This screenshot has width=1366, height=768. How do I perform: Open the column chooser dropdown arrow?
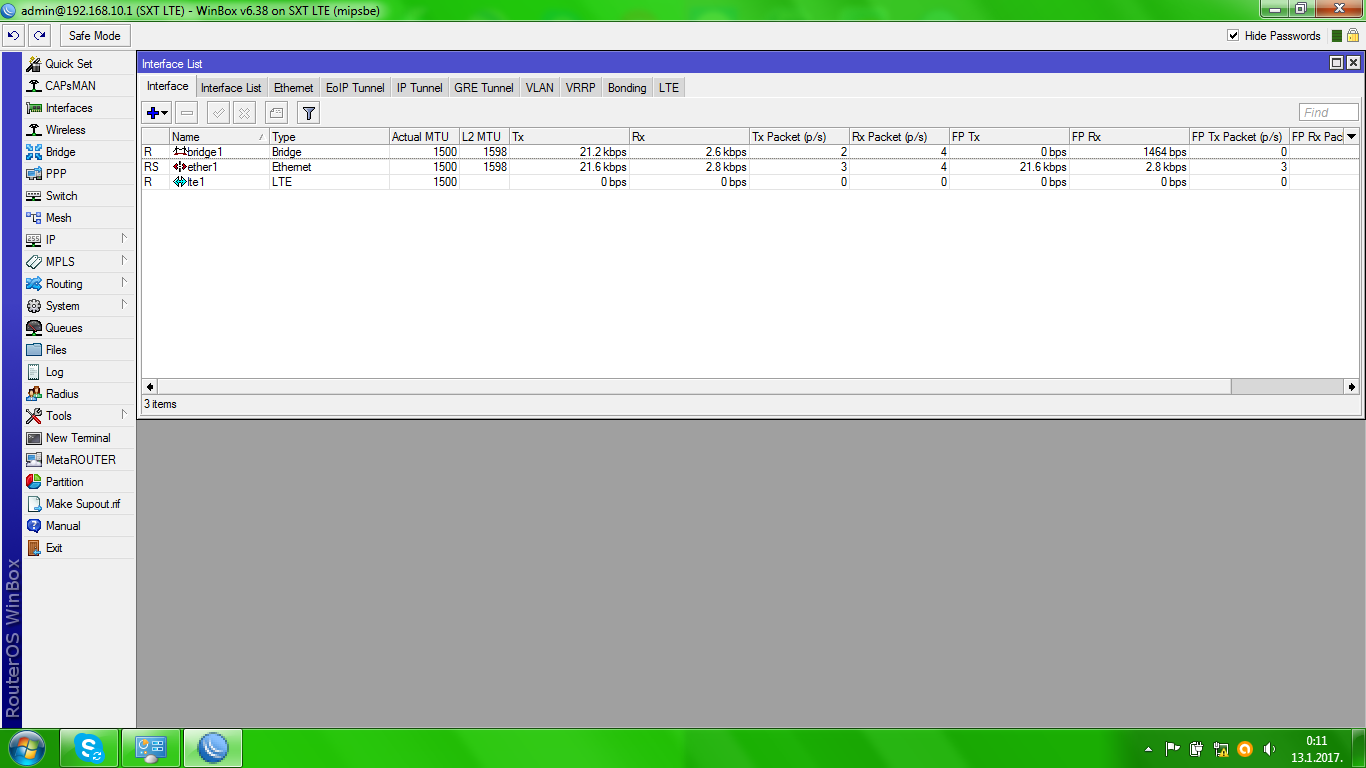click(1352, 136)
